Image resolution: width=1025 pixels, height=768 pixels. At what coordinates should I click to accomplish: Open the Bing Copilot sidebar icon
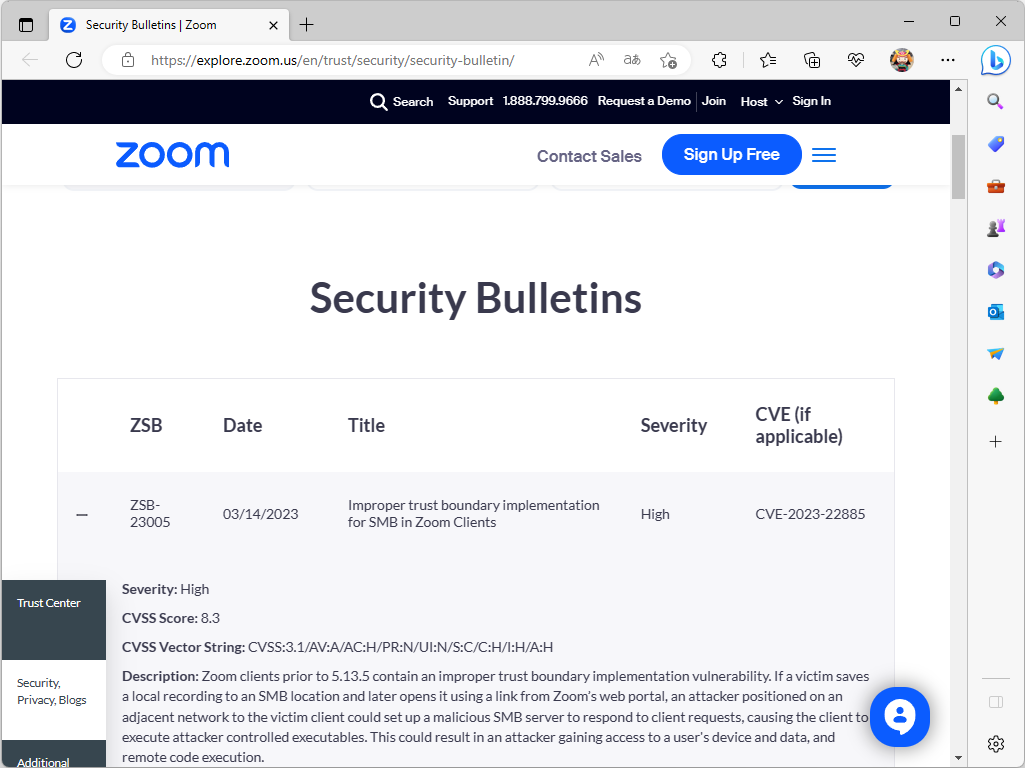(995, 60)
